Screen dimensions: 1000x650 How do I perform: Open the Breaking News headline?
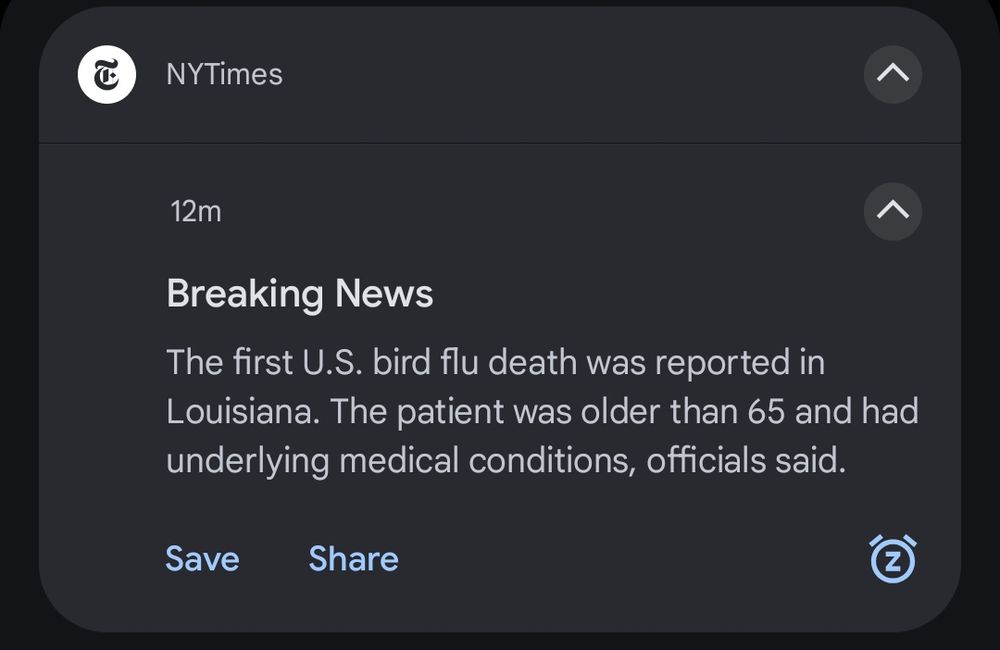click(x=299, y=293)
